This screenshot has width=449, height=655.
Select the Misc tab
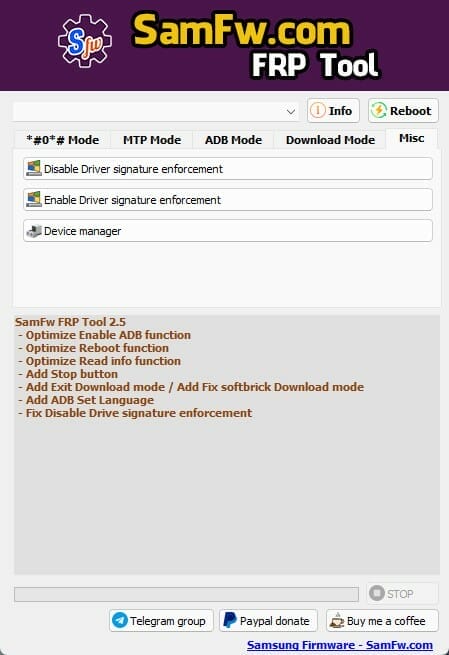[411, 138]
